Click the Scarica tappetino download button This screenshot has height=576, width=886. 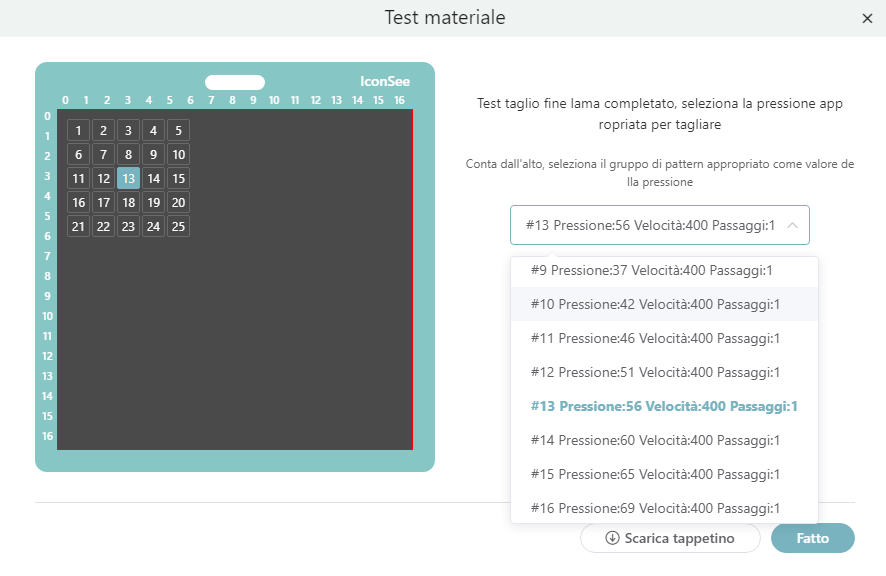tap(669, 538)
